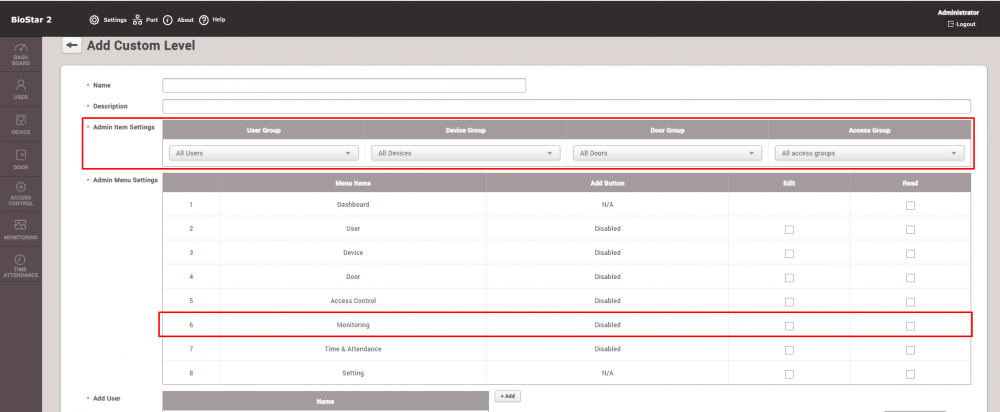Tick the Edit checkbox for Monitoring
Viewport: 1000px width, 412px height.
click(788, 325)
